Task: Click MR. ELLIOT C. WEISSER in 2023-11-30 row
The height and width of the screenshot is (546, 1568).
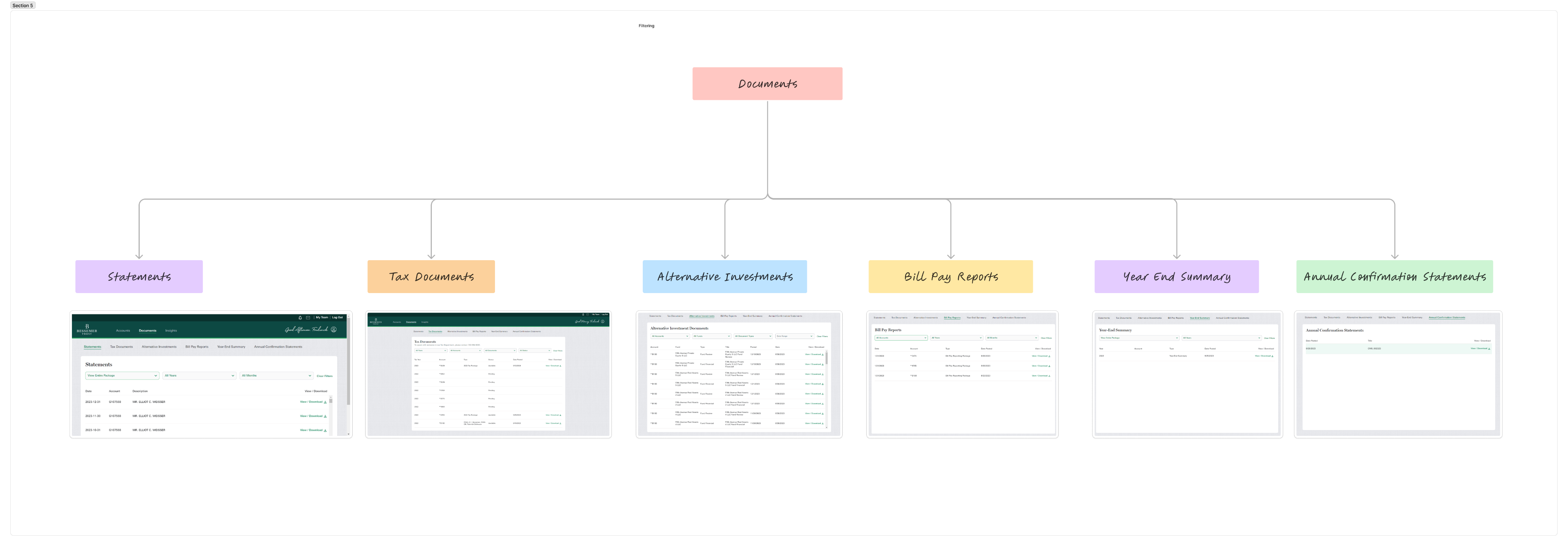Action: point(149,416)
